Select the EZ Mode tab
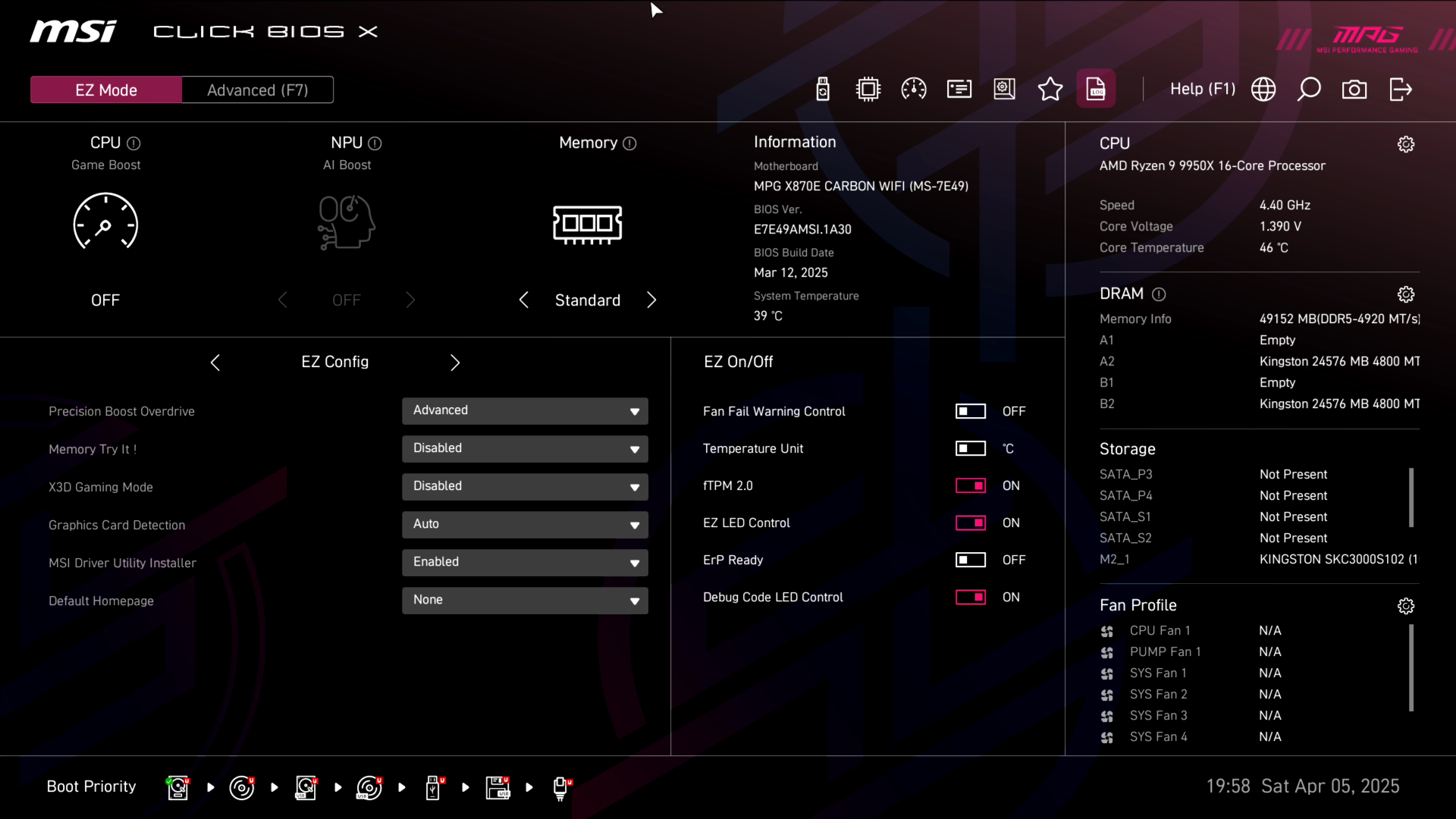The width and height of the screenshot is (1456, 819). pos(106,90)
